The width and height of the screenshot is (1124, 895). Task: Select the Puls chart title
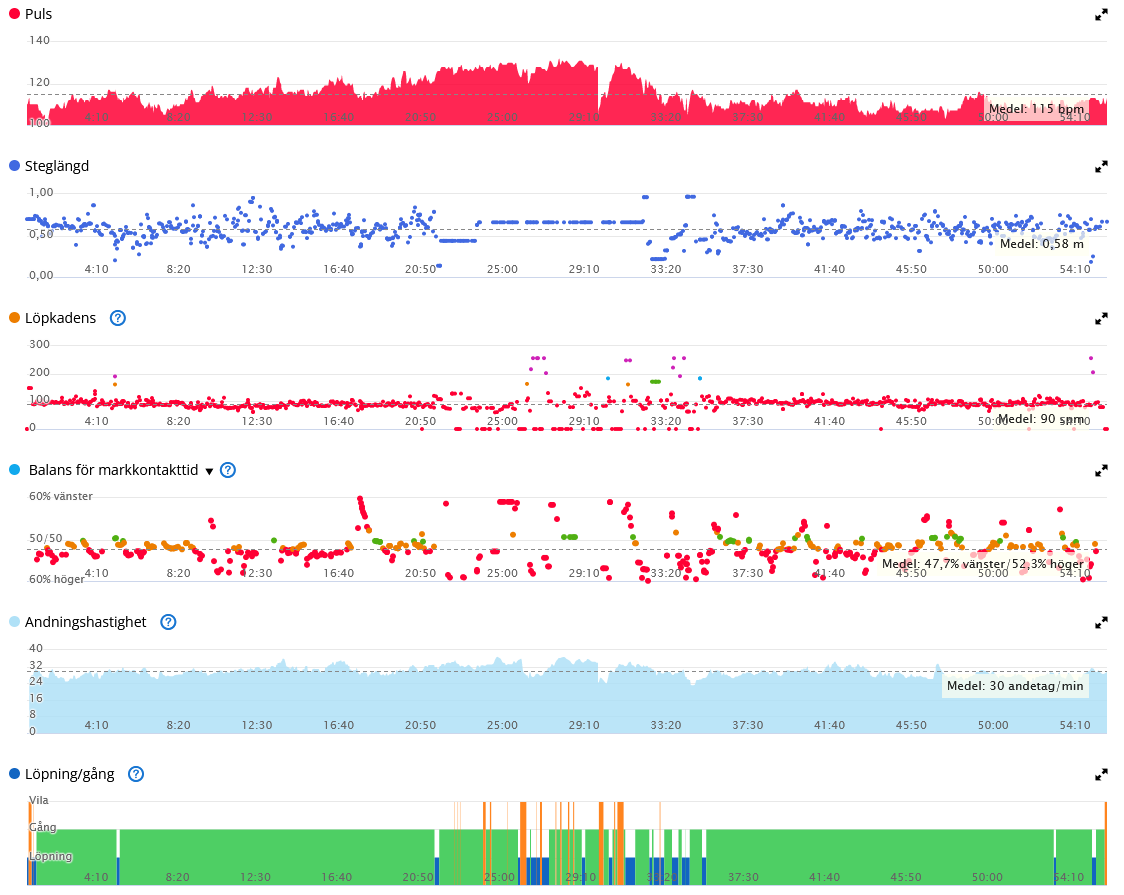click(38, 14)
